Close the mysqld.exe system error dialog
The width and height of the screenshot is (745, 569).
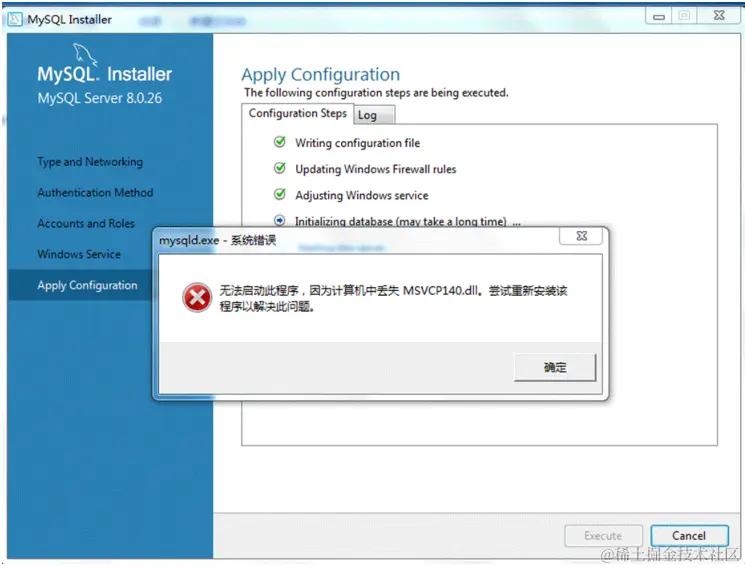[x=581, y=236]
